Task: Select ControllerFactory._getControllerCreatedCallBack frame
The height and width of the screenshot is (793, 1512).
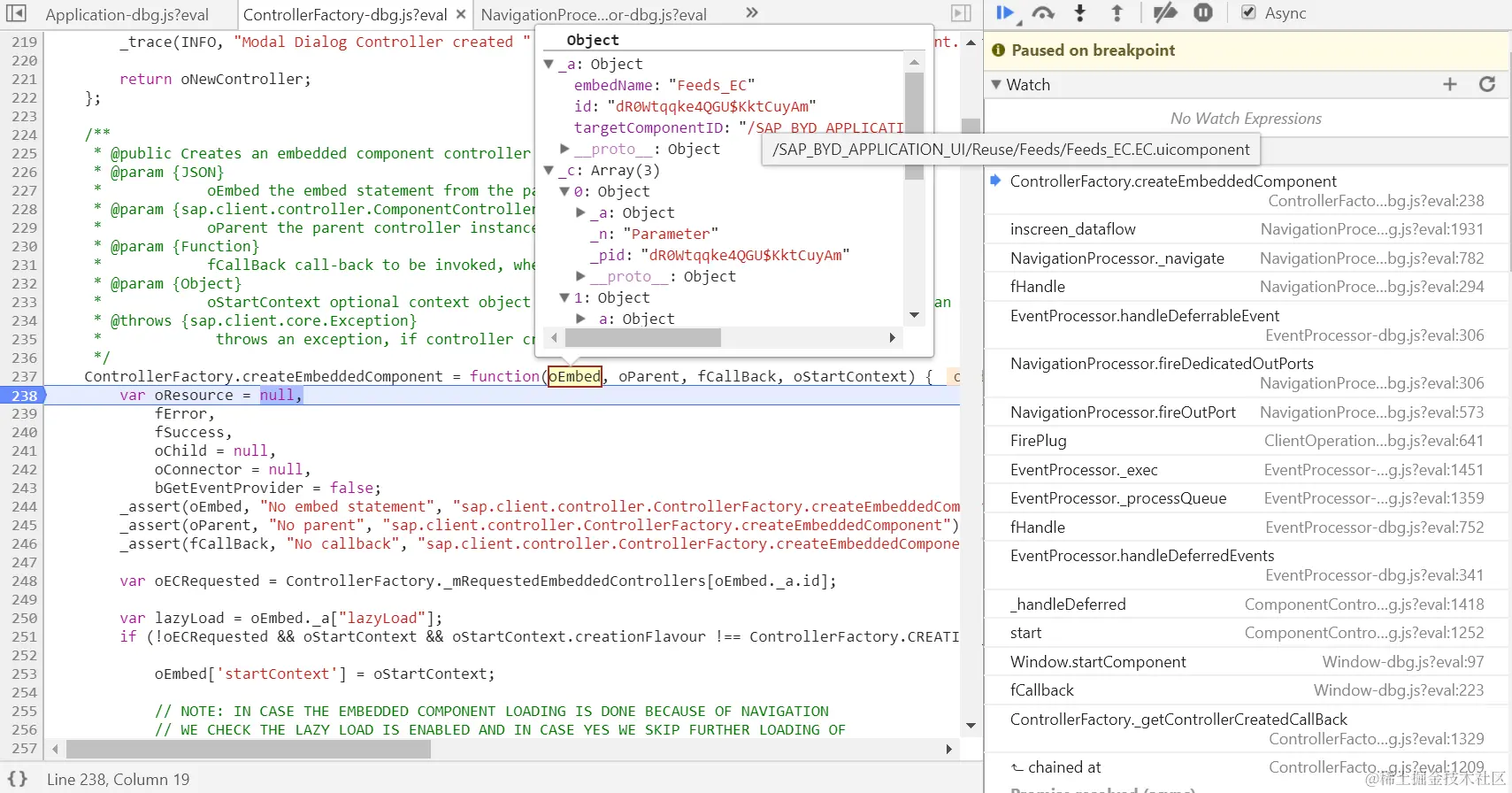Action: pos(1247,728)
